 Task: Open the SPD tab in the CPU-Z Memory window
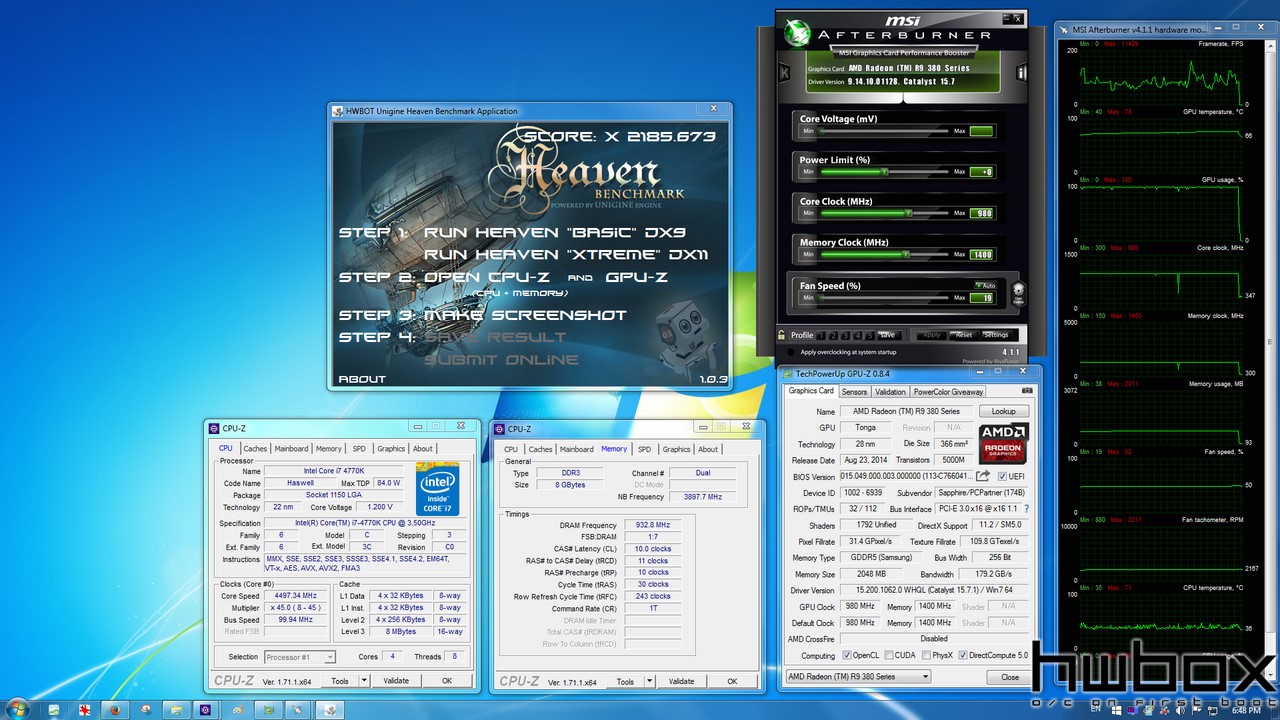coord(644,450)
